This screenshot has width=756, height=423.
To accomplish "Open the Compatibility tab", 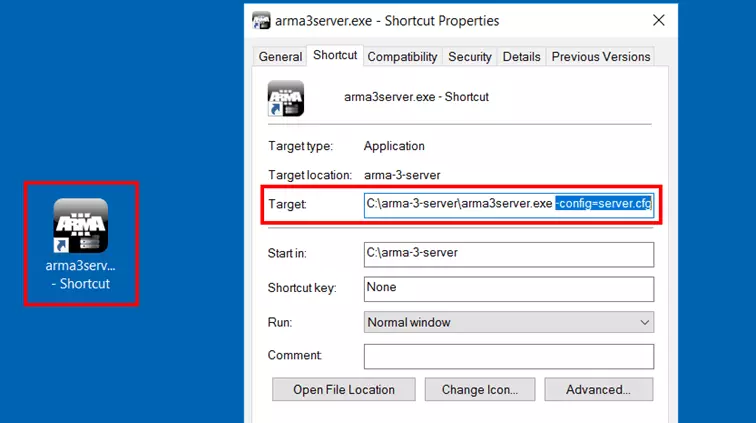I will click(x=402, y=57).
